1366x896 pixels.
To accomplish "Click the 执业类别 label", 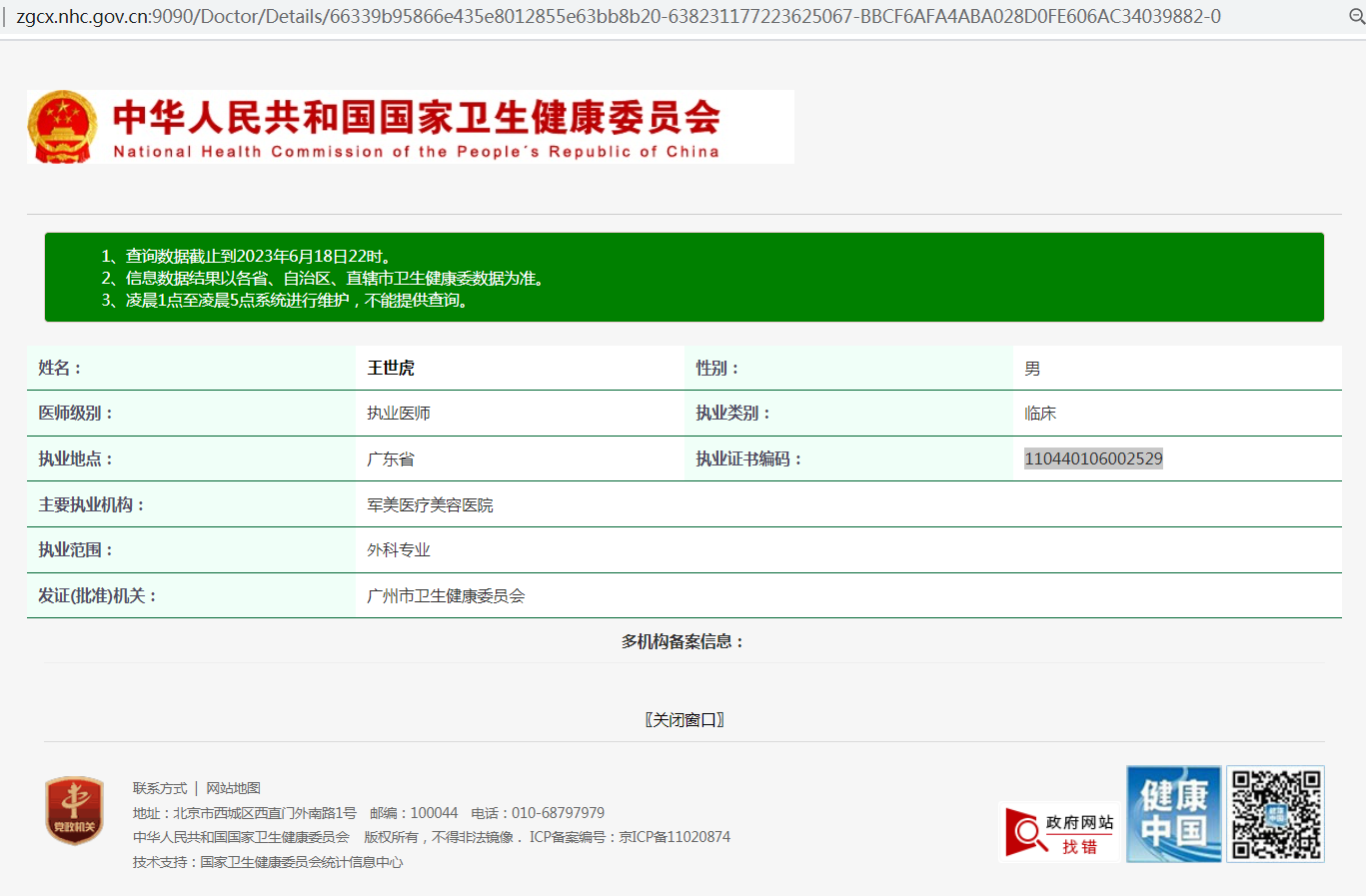I will coord(733,413).
